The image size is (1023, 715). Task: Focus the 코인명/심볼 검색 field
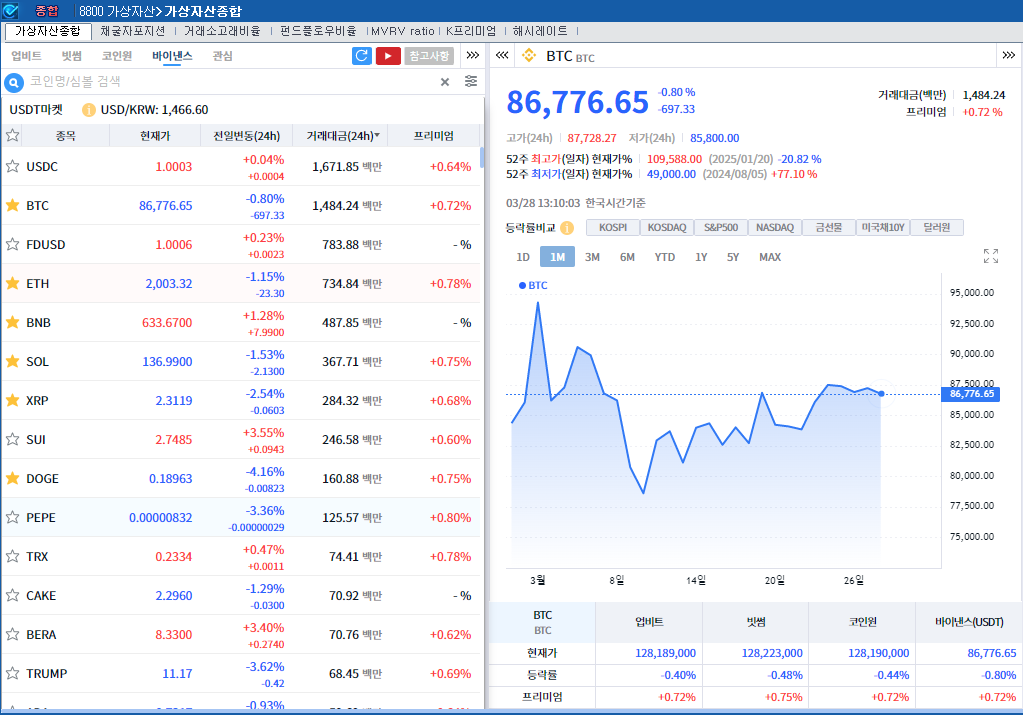point(232,82)
